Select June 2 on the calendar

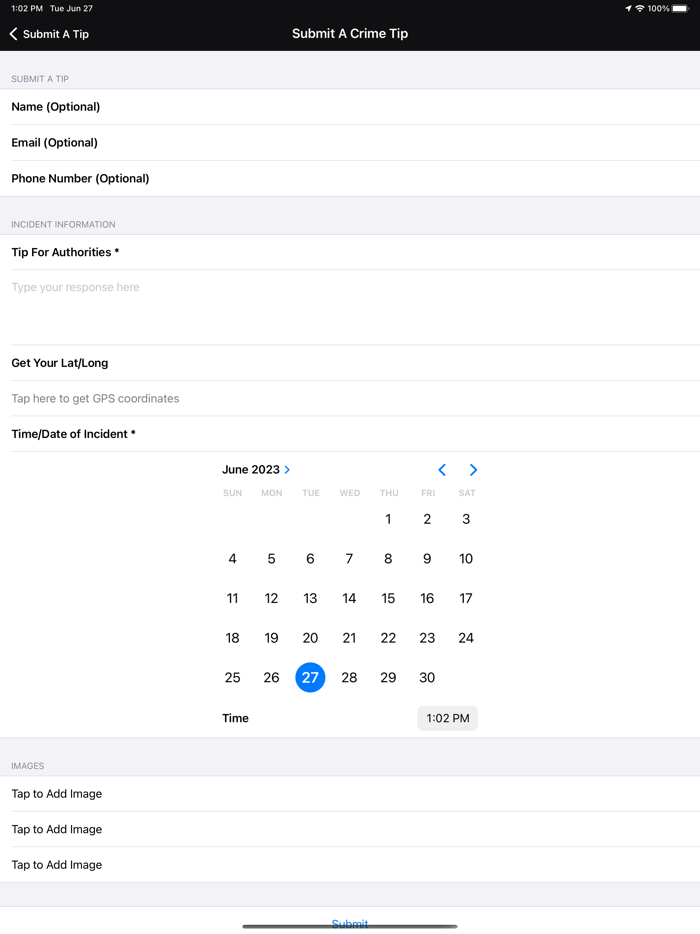pos(427,519)
